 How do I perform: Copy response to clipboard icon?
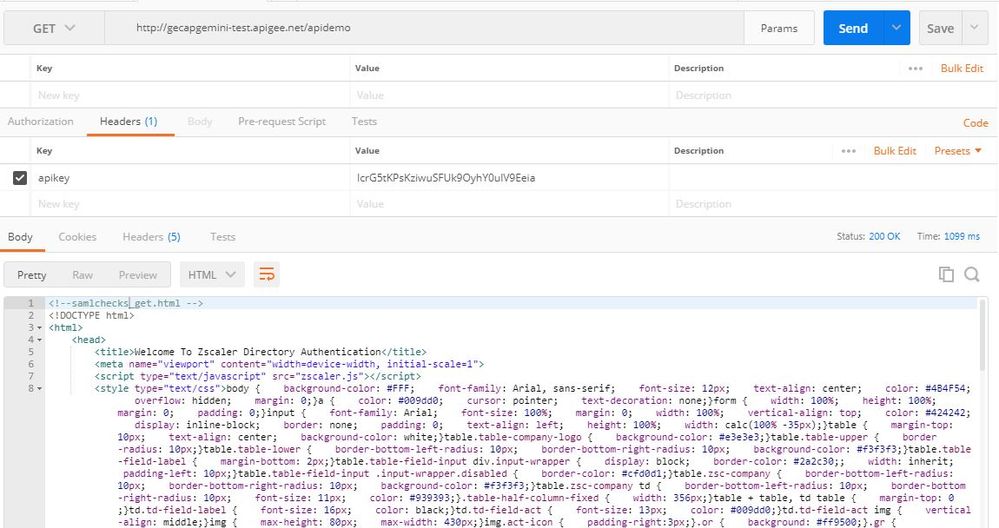coord(946,274)
